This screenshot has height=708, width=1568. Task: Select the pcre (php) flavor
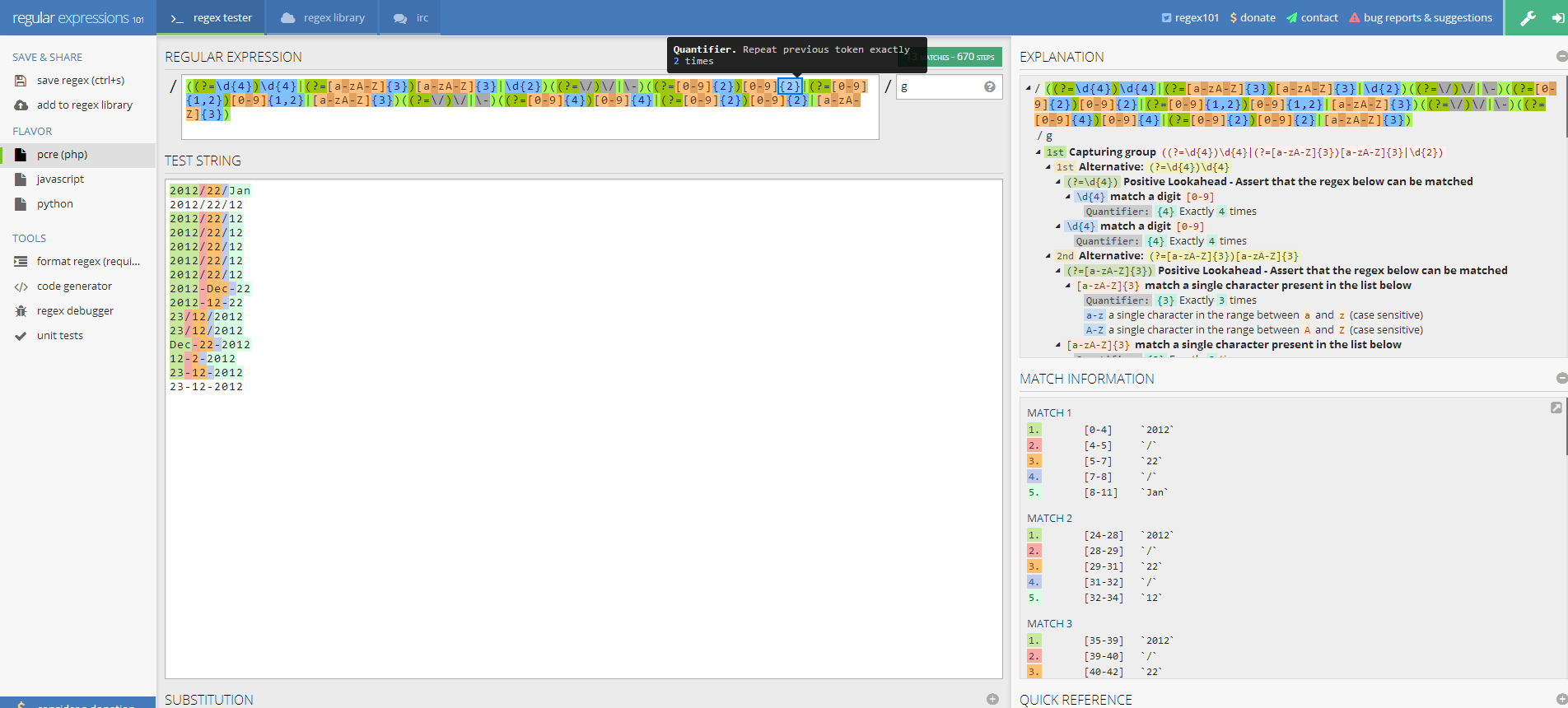pos(62,155)
